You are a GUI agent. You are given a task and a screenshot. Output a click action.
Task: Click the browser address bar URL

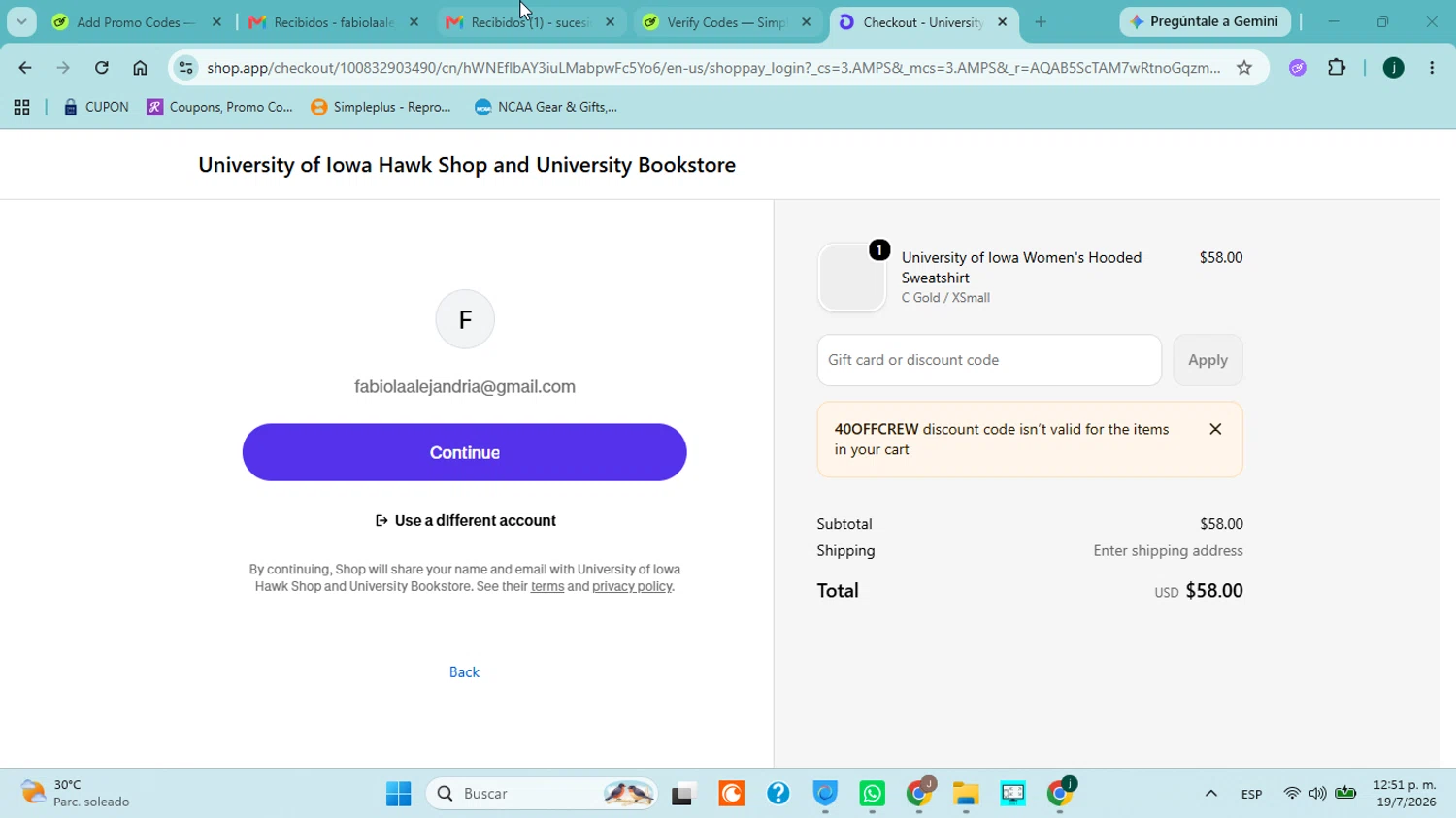713,68
